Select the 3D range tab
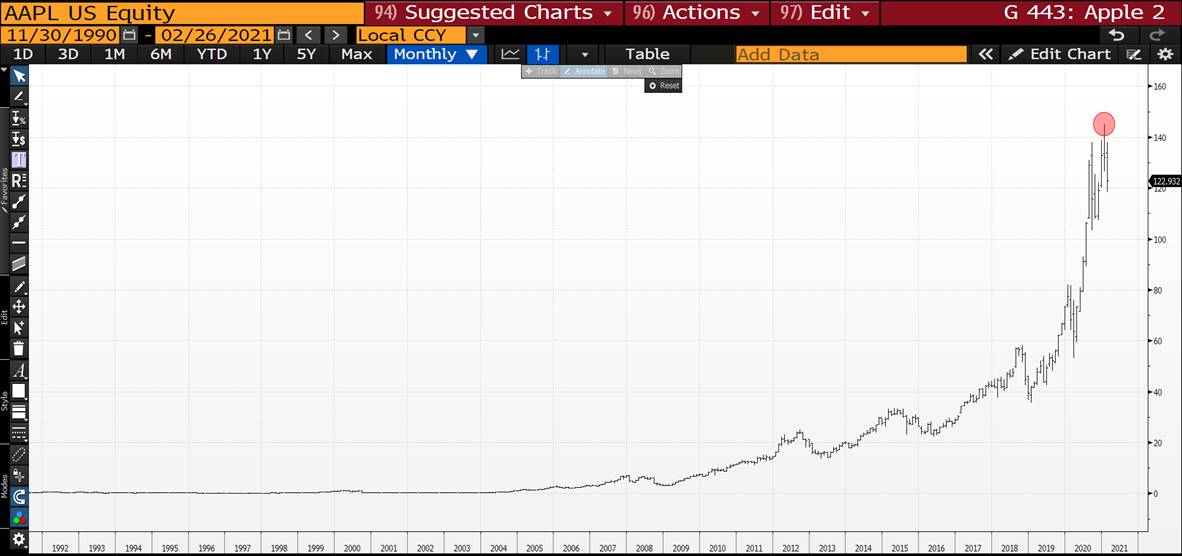 [x=69, y=54]
